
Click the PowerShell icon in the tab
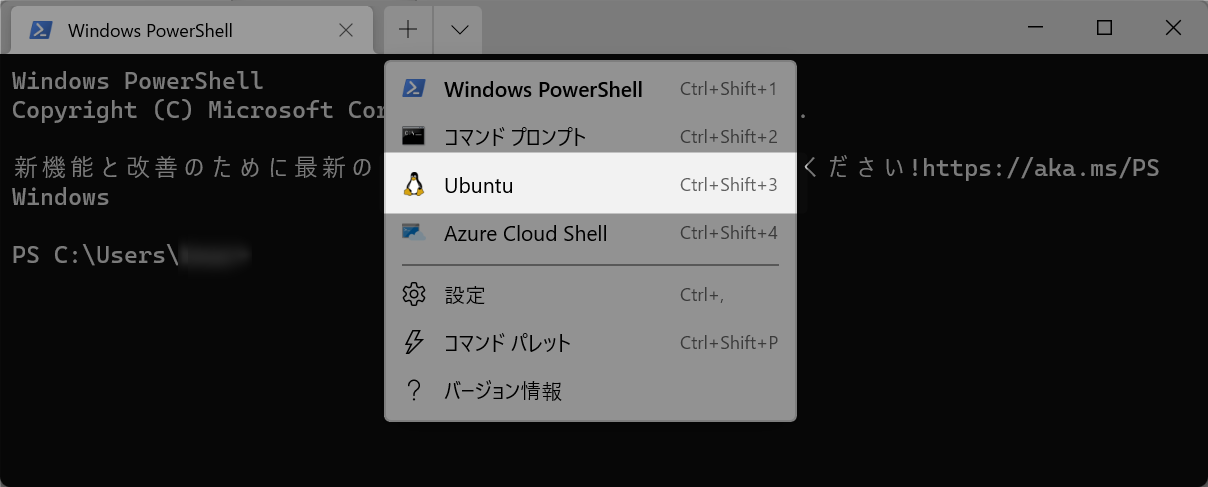41,30
